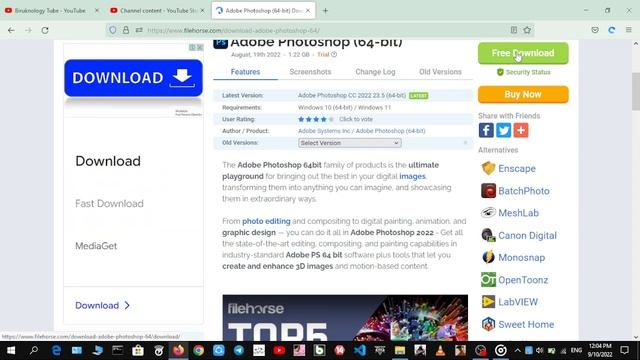
Task: Click the green Free Download button
Action: tap(523, 53)
